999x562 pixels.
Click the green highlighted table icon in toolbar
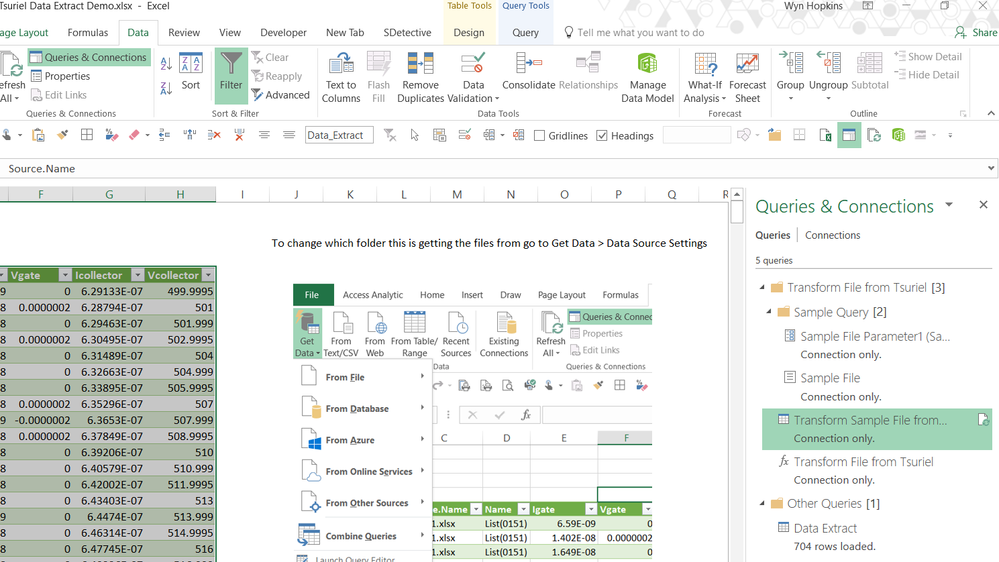click(849, 135)
